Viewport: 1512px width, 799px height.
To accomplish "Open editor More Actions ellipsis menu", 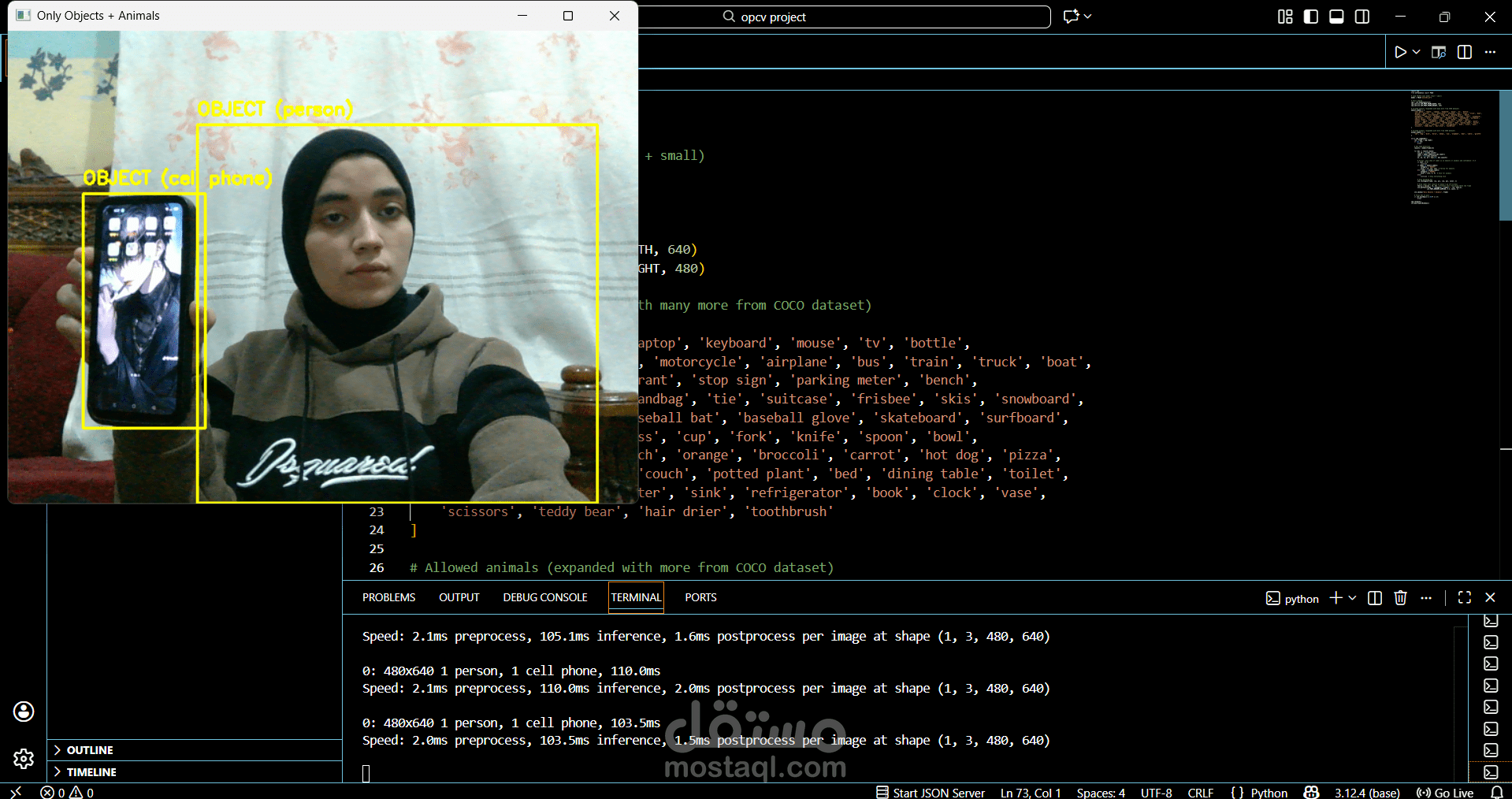I will point(1490,52).
